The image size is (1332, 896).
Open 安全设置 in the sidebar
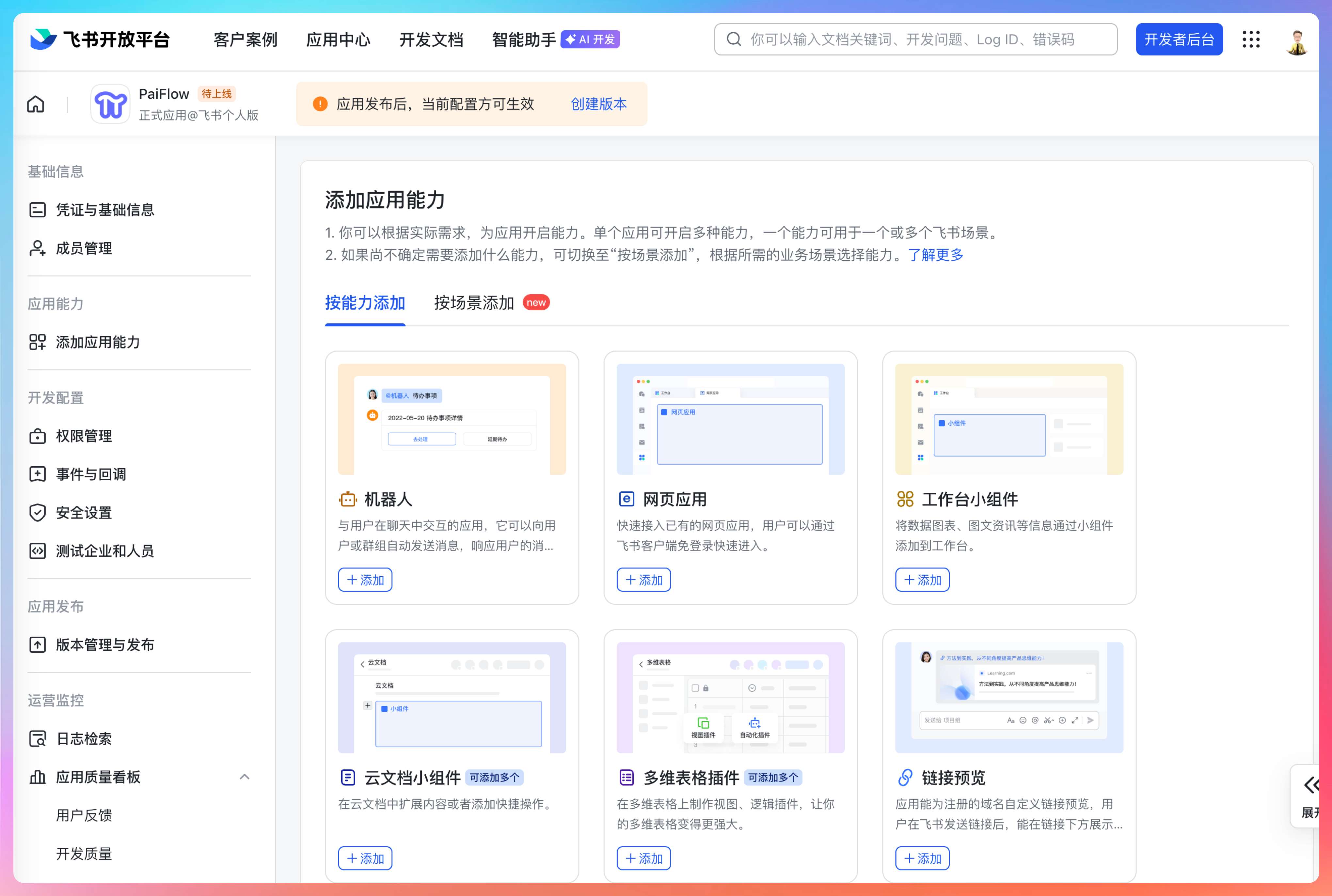[x=84, y=513]
